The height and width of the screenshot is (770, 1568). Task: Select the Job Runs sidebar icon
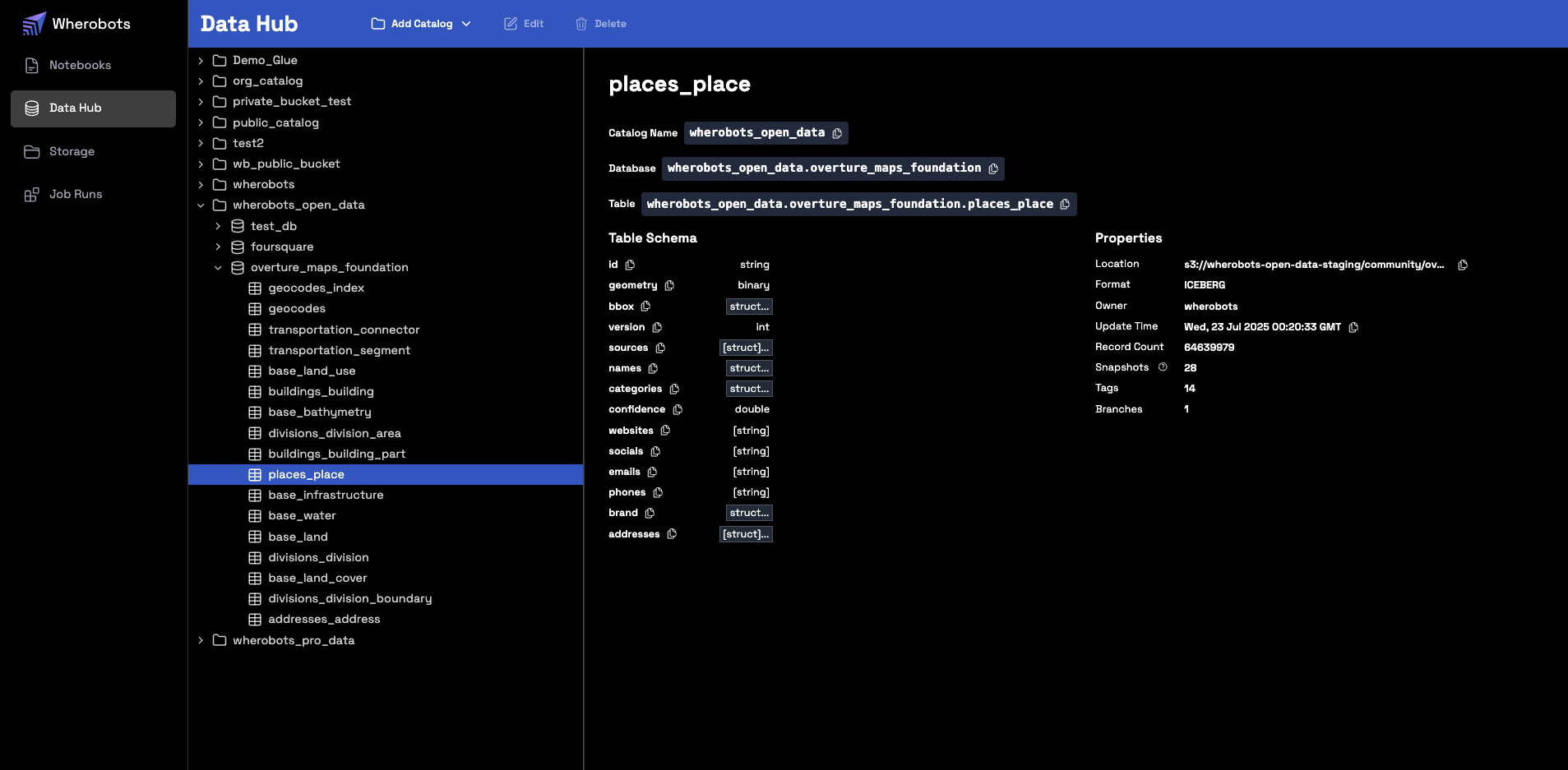pos(31,194)
